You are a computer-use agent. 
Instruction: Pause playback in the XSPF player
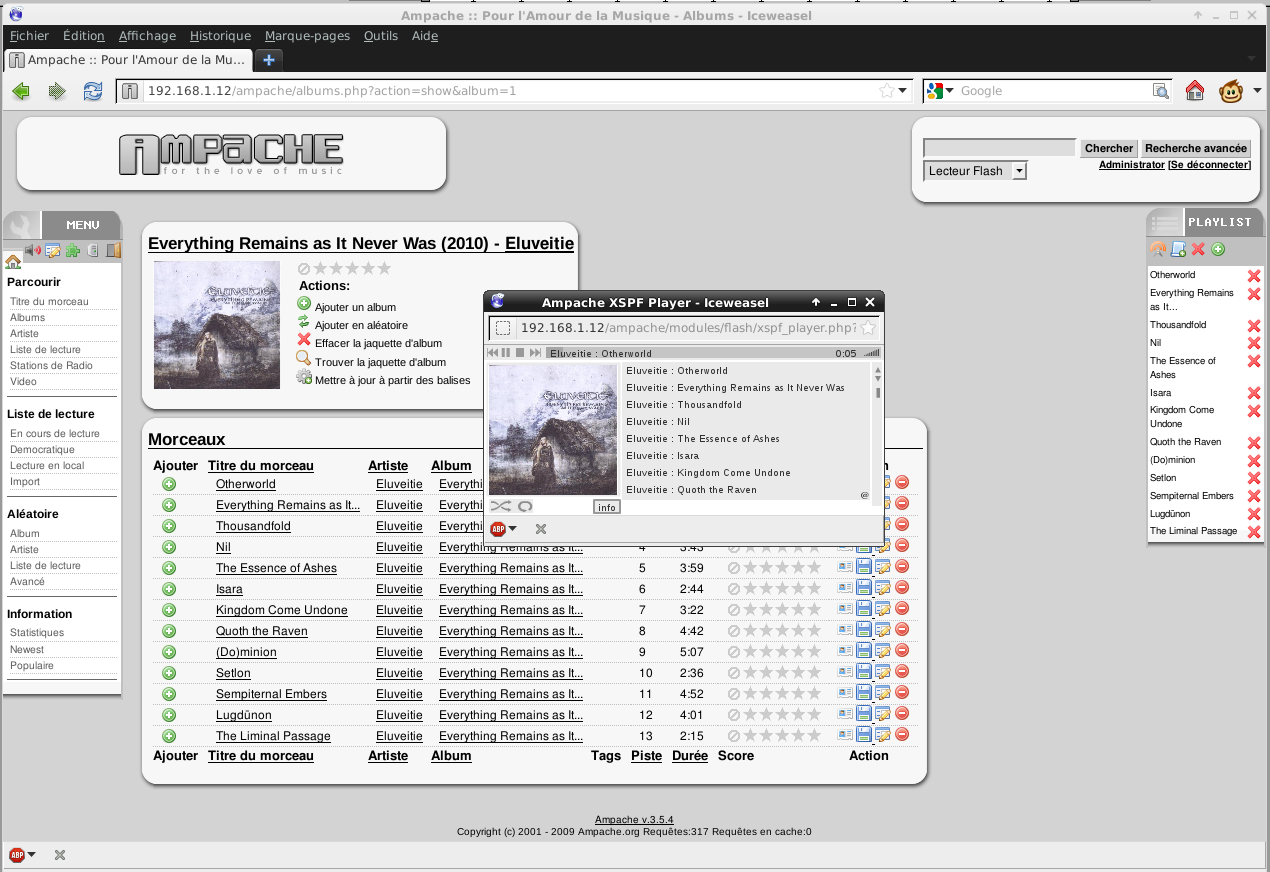506,353
